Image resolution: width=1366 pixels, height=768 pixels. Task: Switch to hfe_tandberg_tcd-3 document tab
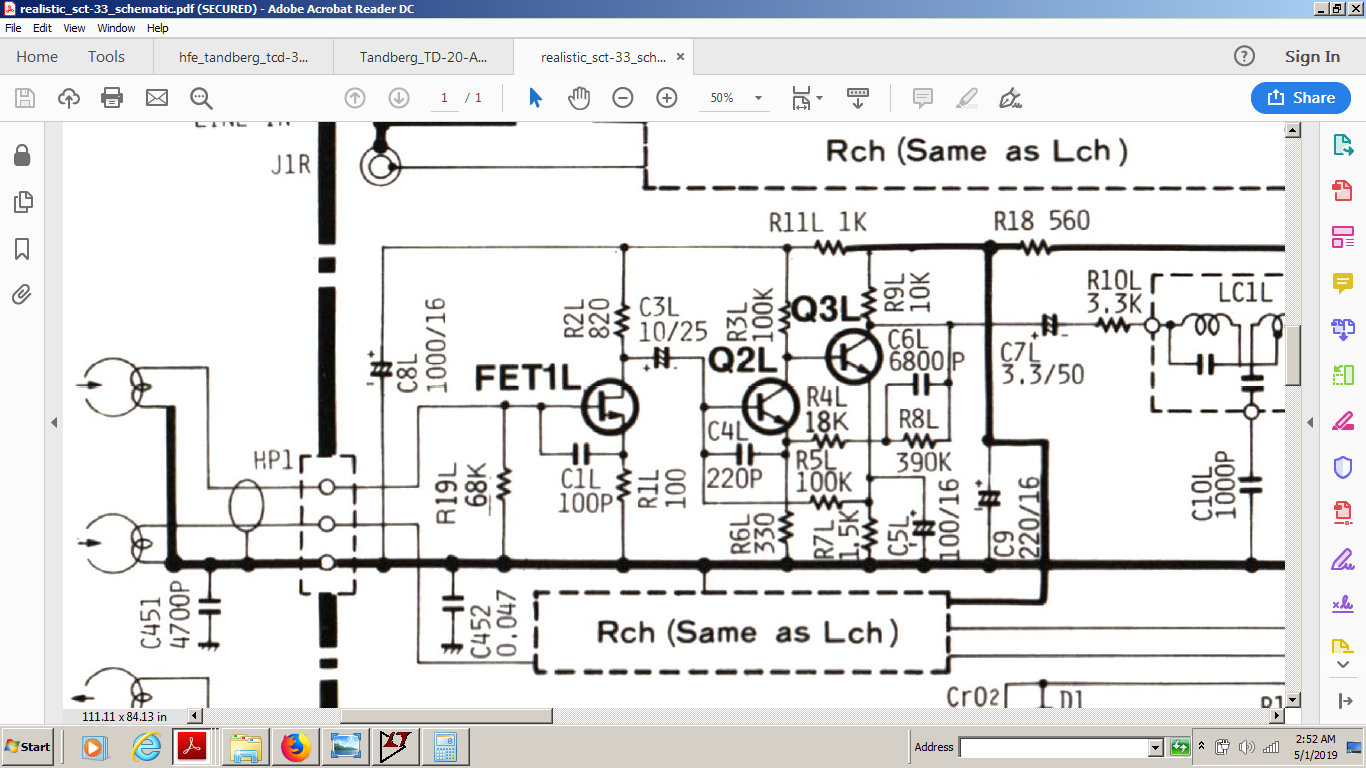coord(243,57)
